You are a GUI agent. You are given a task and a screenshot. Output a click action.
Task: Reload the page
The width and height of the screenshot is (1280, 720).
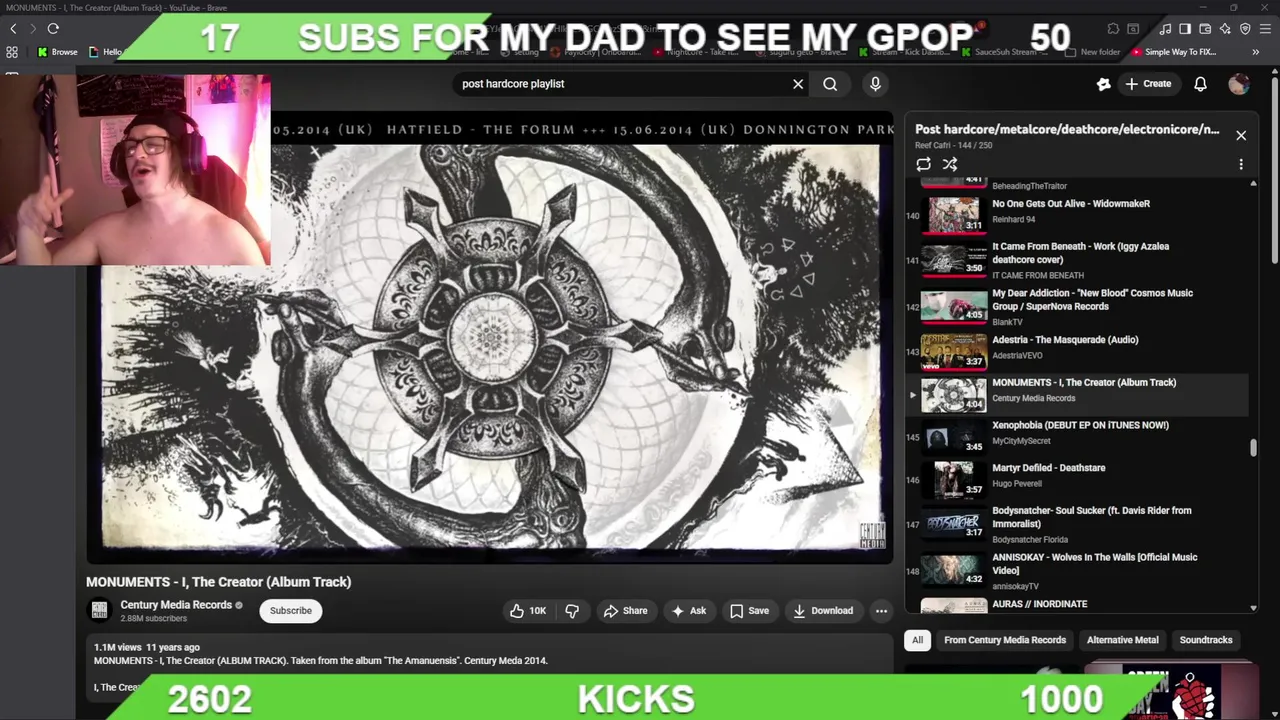pos(53,29)
